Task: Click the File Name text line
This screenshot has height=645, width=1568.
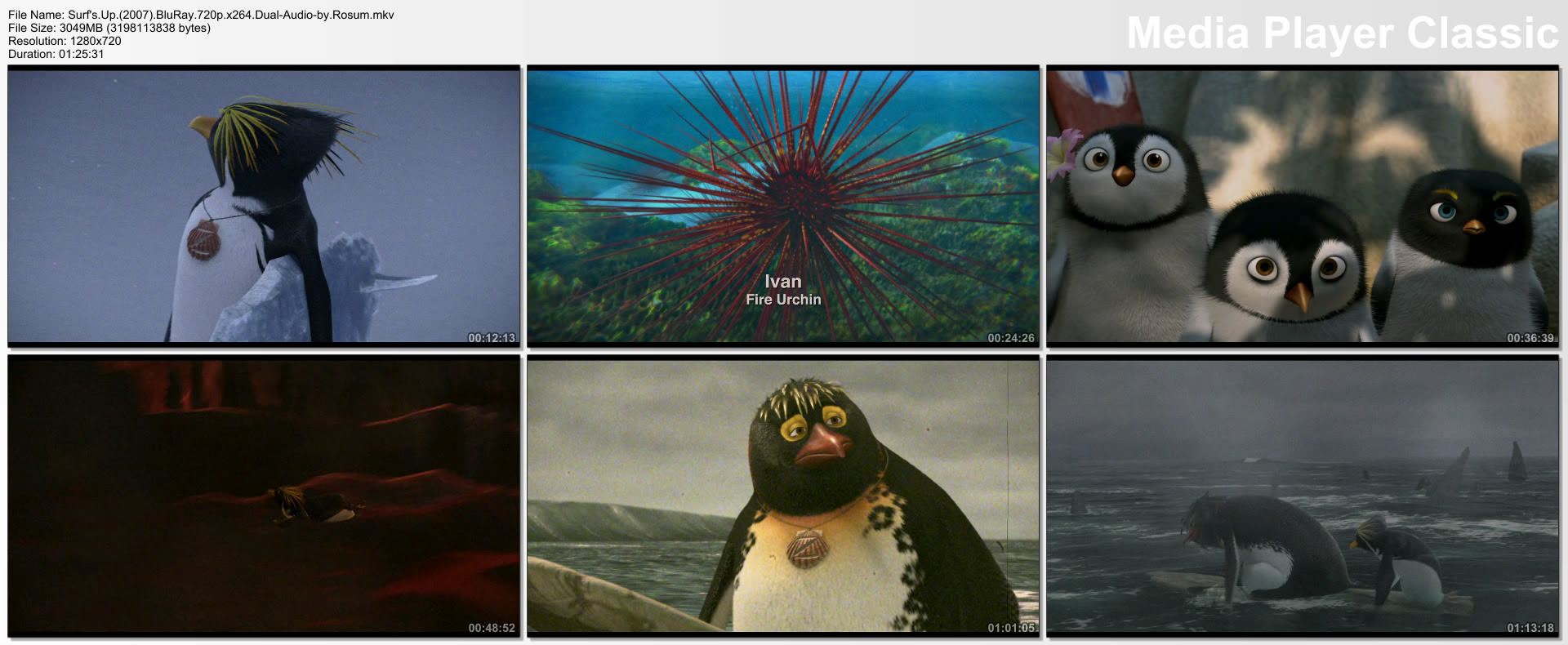Action: pyautogui.click(x=201, y=15)
